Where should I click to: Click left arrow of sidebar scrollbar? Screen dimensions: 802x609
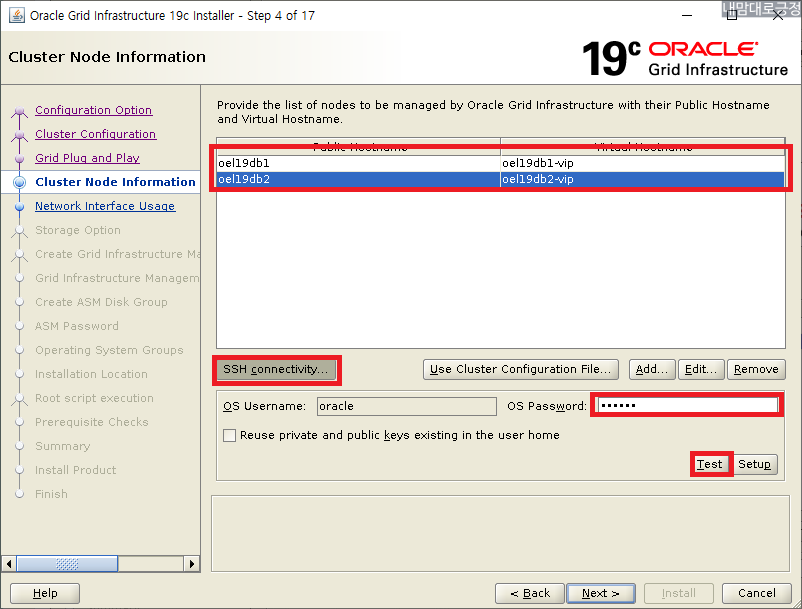tap(9, 564)
